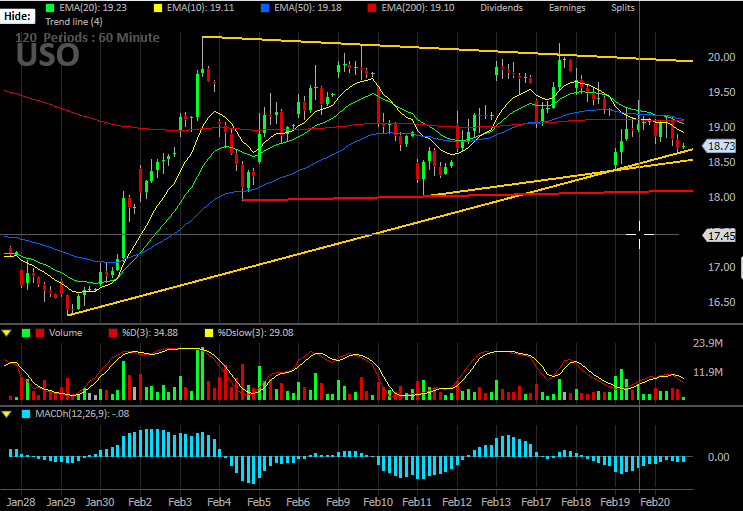
Task: Click the Jan29 date label
Action: (61, 502)
